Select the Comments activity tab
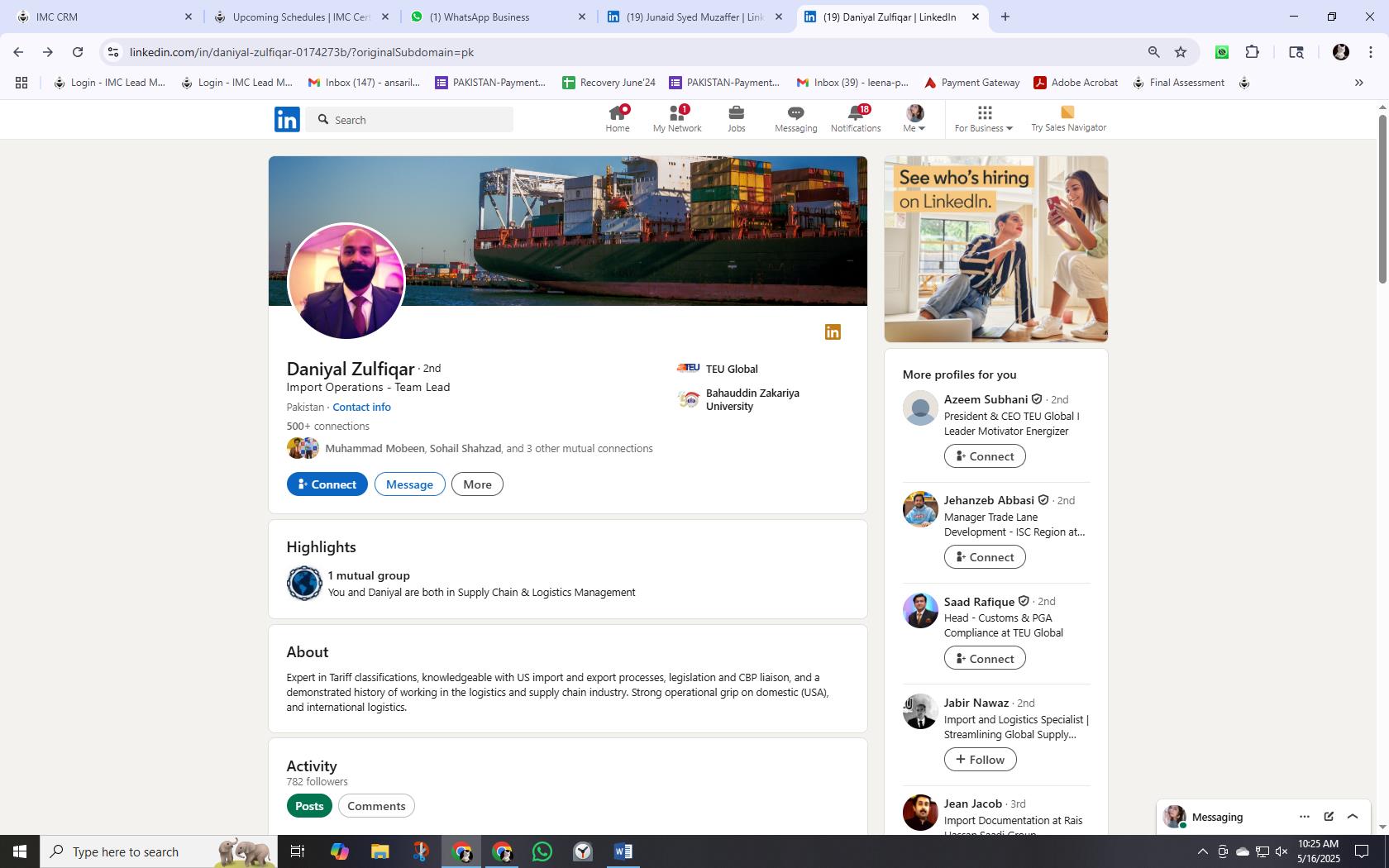Viewport: 1389px width, 868px height. coord(376,806)
